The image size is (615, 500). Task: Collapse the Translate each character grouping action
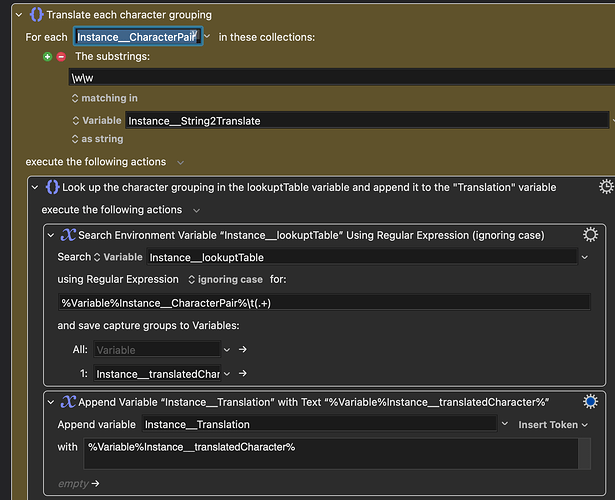coord(19,15)
